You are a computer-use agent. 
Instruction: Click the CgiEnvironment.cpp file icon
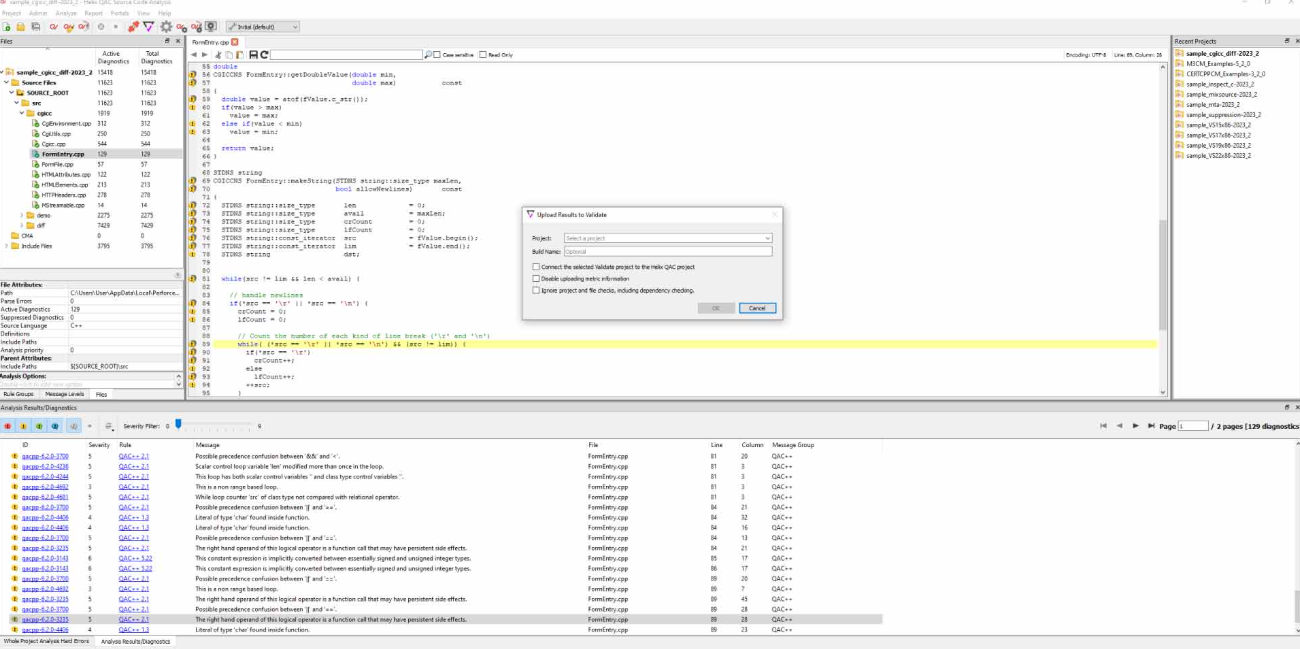pos(35,123)
